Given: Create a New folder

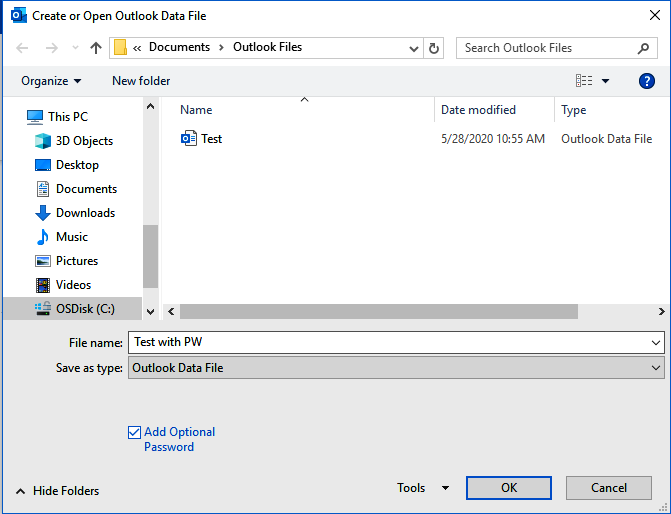Looking at the screenshot, I should click(141, 81).
